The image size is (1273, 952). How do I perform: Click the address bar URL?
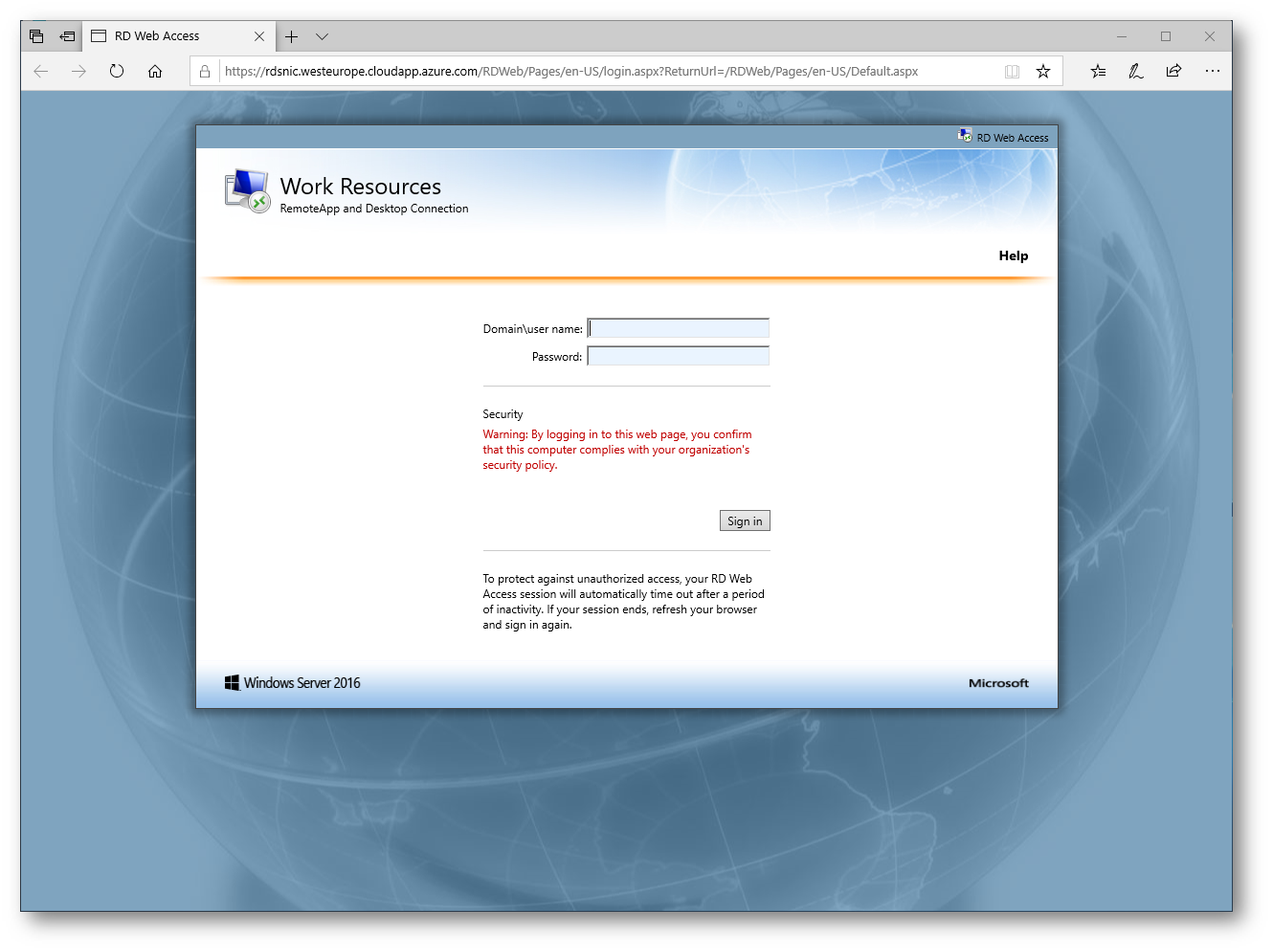(571, 71)
